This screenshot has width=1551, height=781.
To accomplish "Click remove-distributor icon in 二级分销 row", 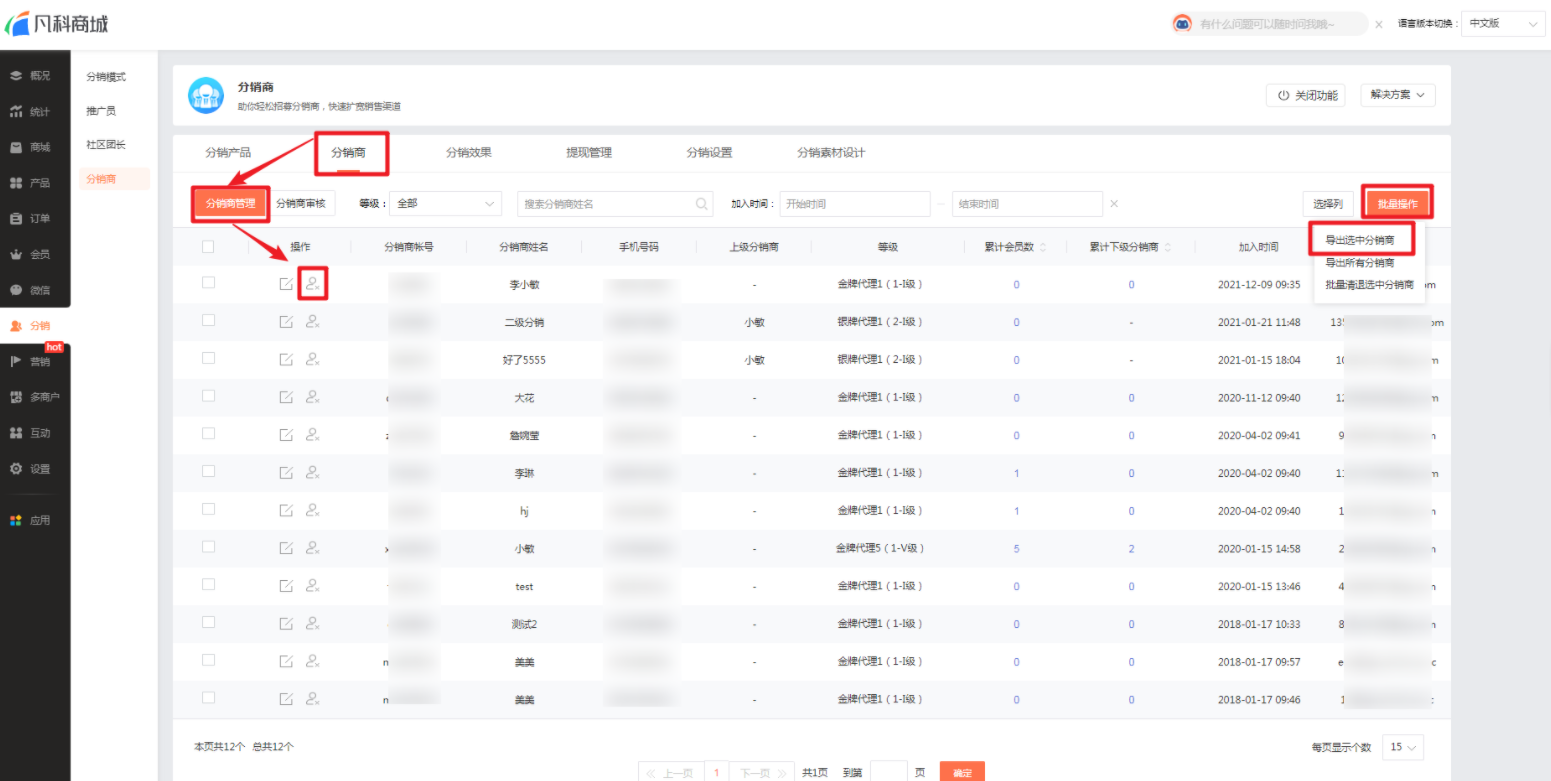I will pyautogui.click(x=313, y=321).
